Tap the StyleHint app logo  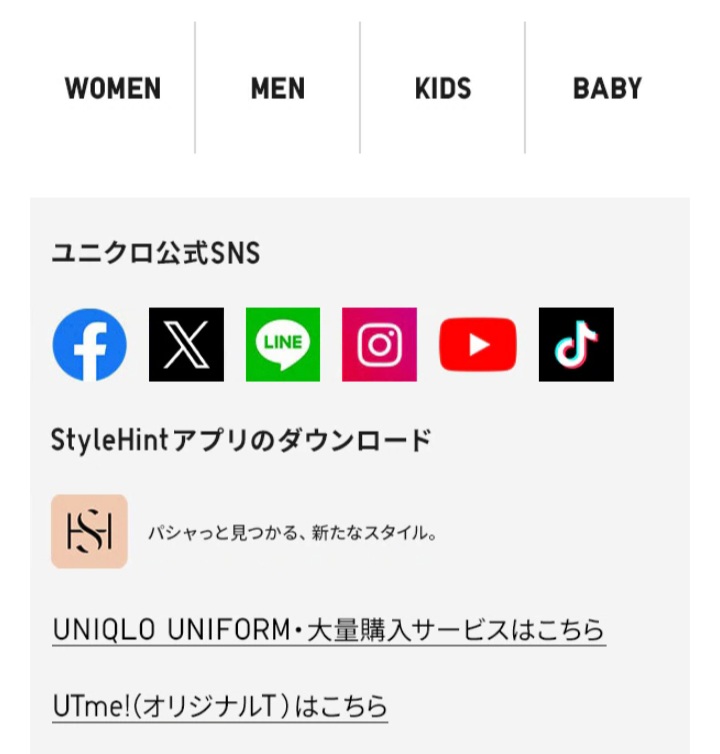point(89,531)
